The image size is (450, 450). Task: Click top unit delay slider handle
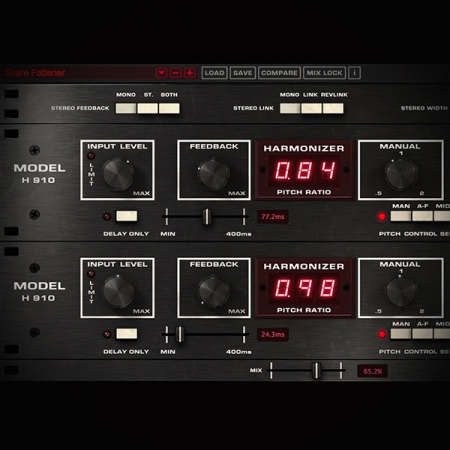coord(207,217)
